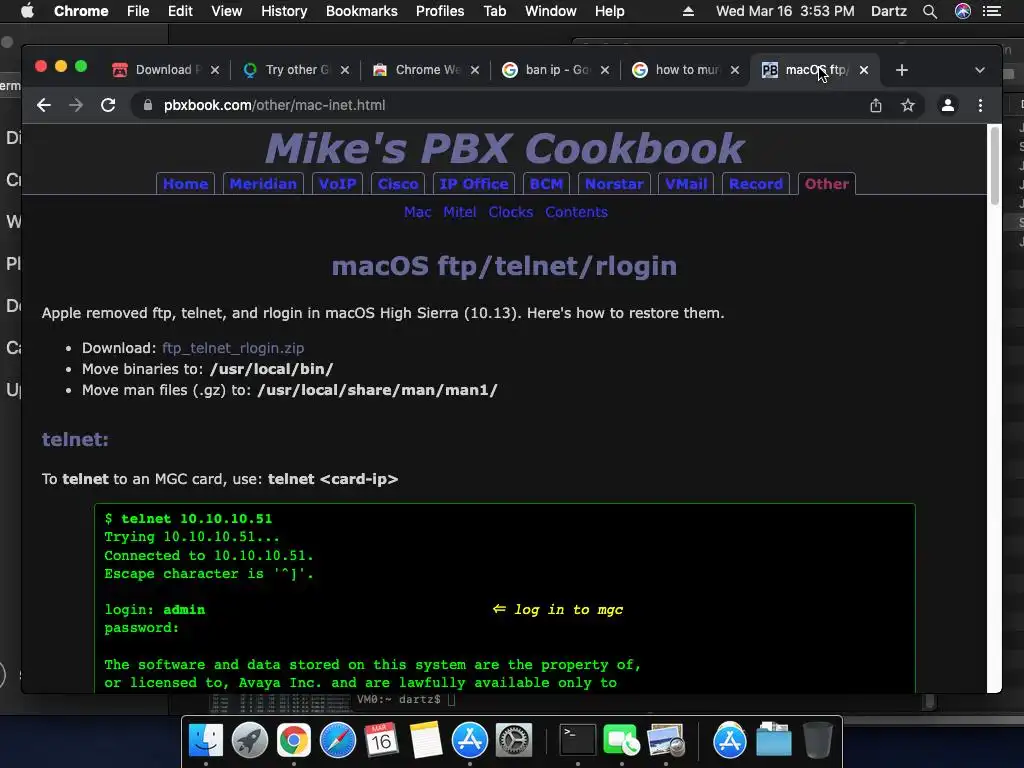Viewport: 1024px width, 768px height.
Task: Open the Help menu
Action: point(609,11)
